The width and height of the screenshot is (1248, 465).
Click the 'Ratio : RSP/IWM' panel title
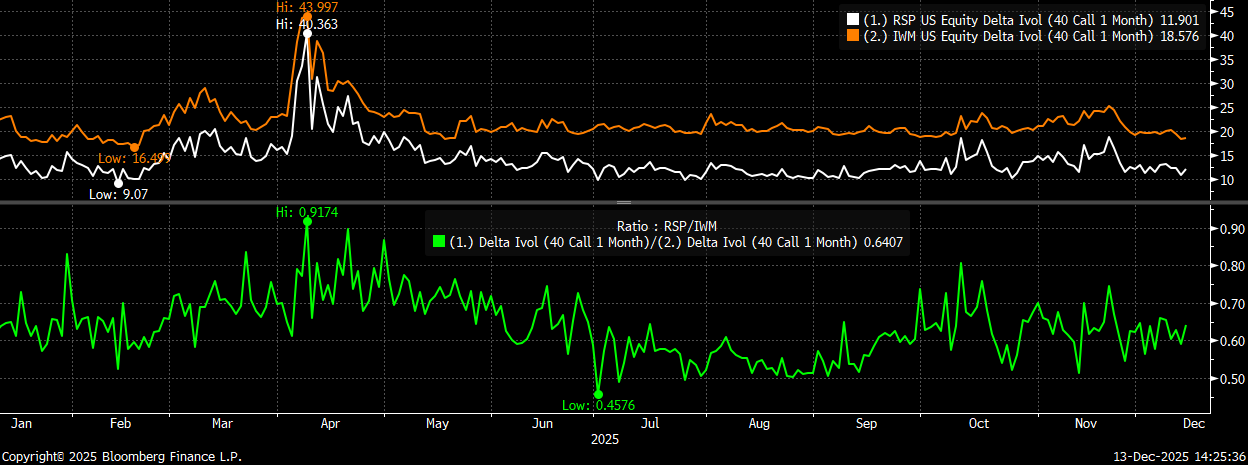[667, 225]
